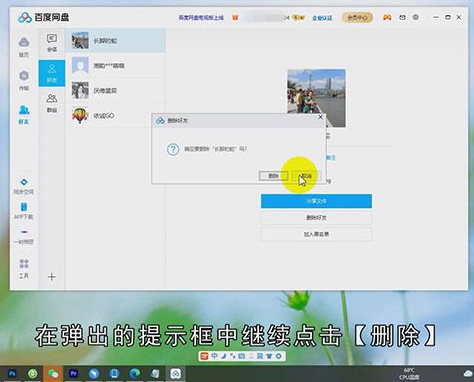The height and width of the screenshot is (382, 474).
Task: Open Microsoft Edge from the taskbar
Action: click(135, 373)
